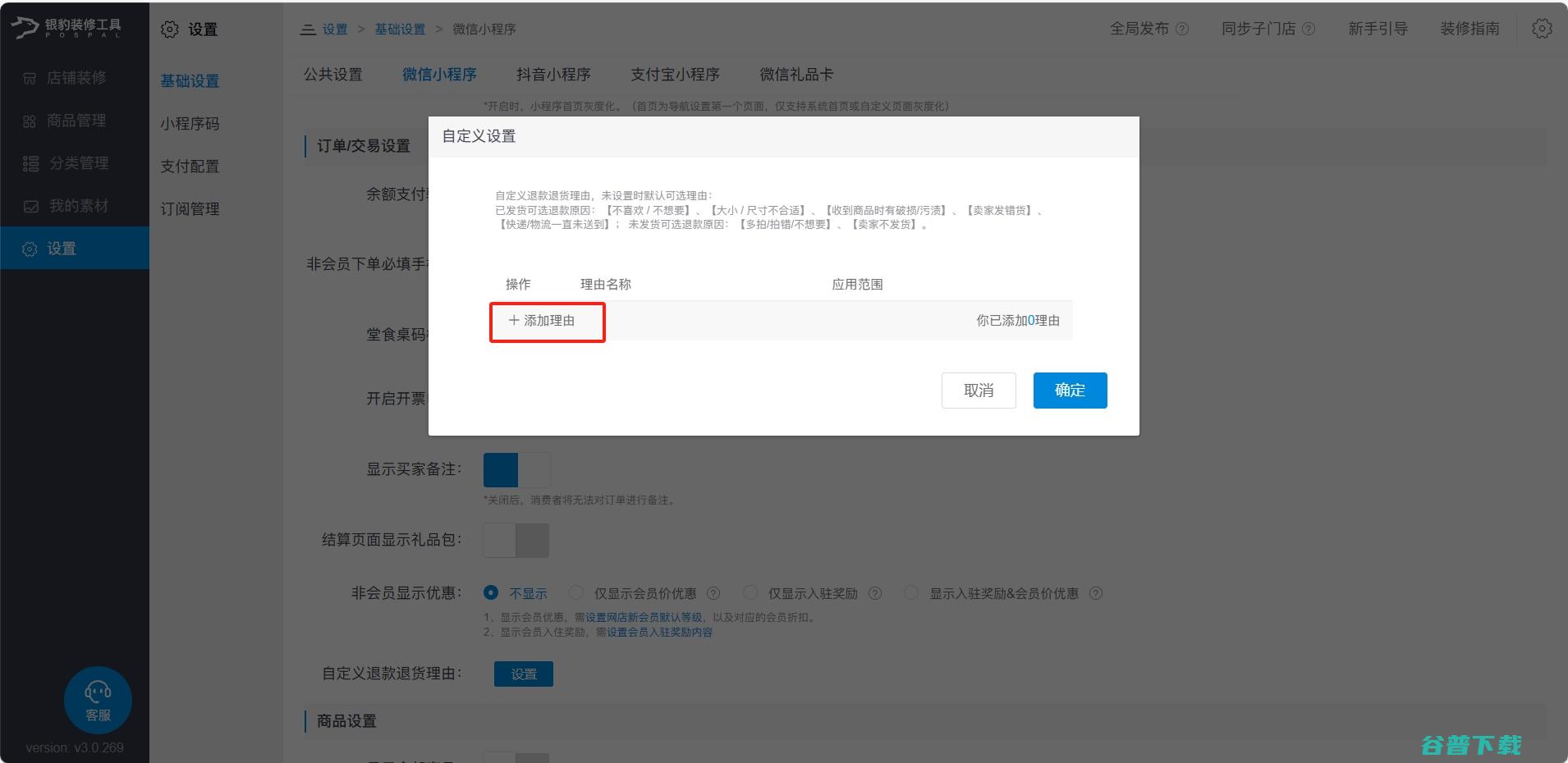The image size is (1568, 763).
Task: Click the 应用范围 column header
Action: point(857,285)
